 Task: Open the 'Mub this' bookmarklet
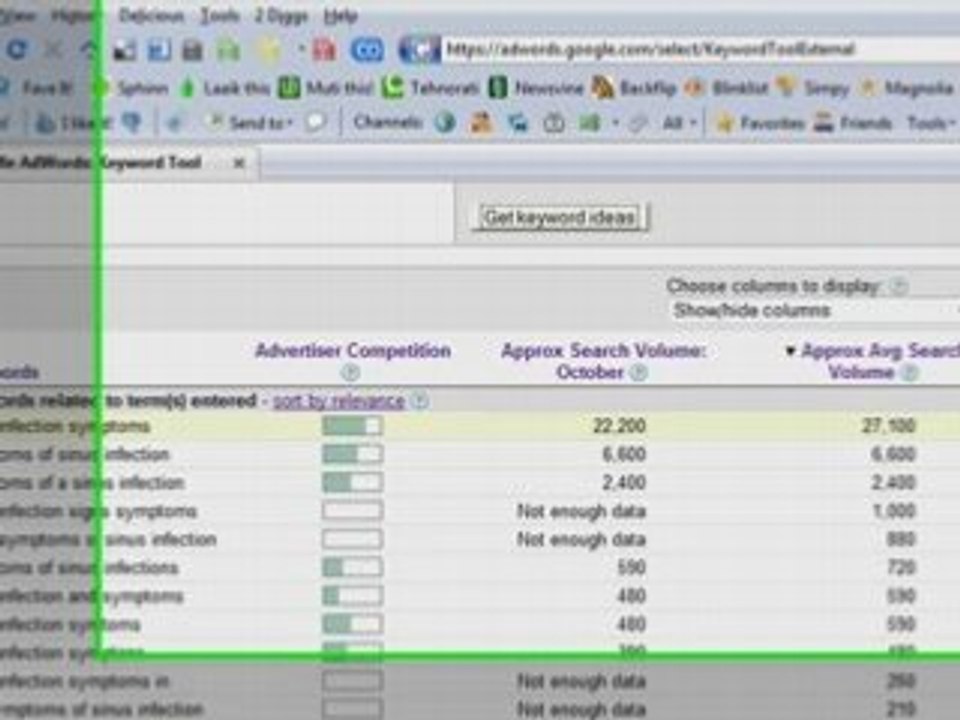[x=325, y=88]
